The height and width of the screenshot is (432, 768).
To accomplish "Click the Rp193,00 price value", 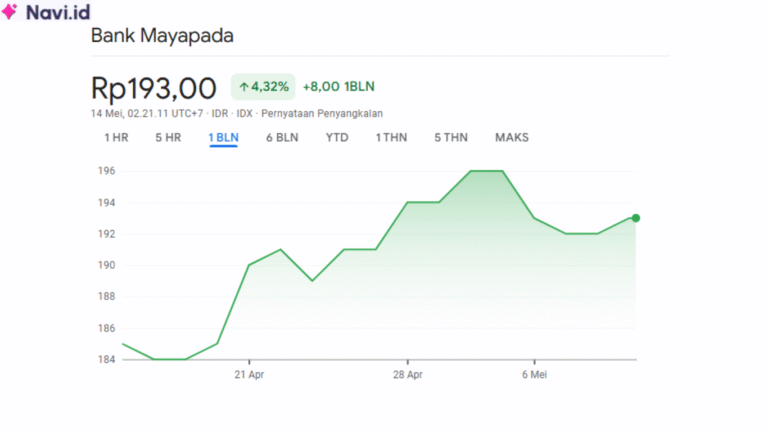I will tap(154, 87).
